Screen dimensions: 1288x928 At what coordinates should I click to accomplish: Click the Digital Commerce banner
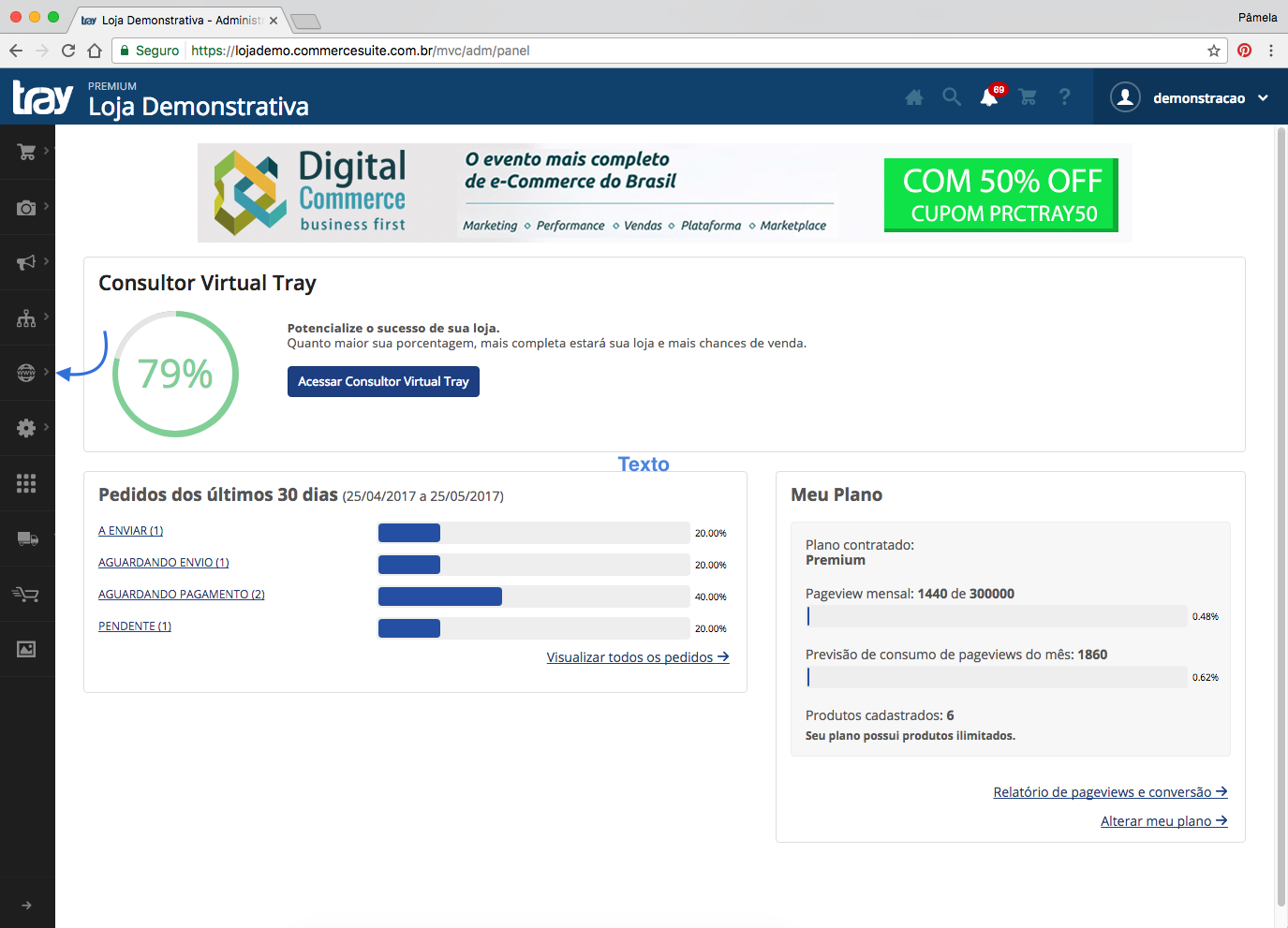664,193
